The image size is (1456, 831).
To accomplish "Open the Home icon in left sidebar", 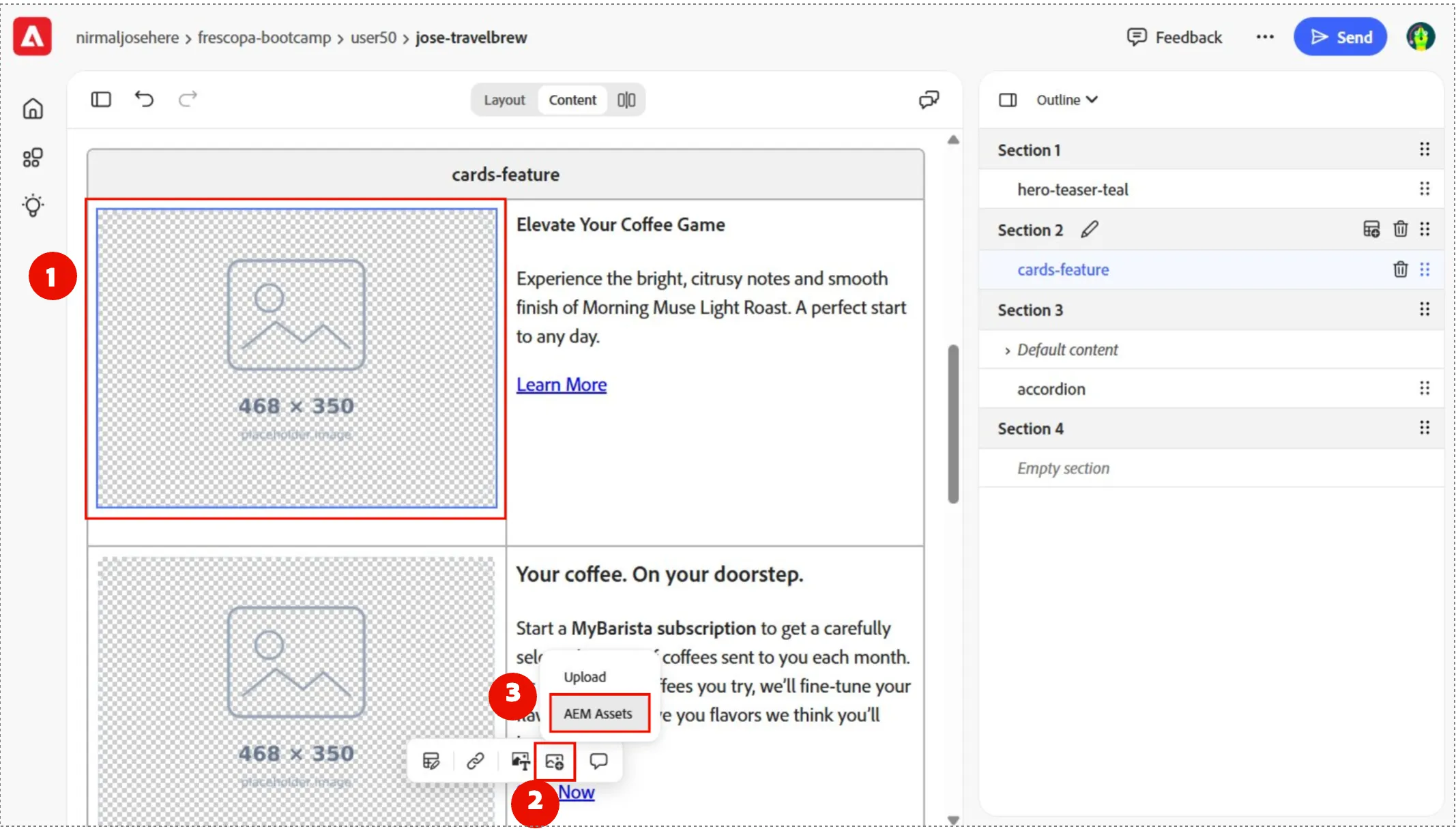I will point(33,108).
